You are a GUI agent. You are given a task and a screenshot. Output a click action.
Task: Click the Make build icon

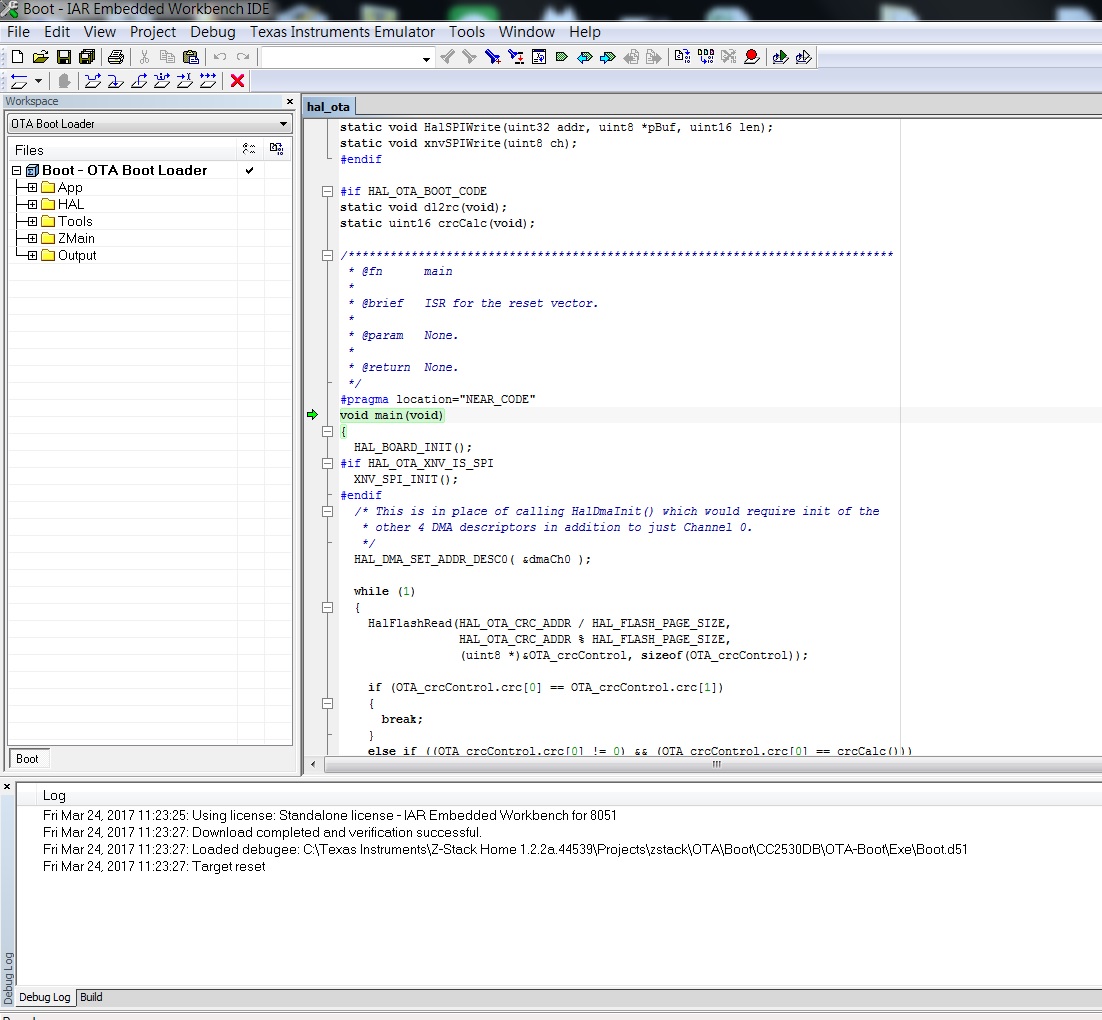705,57
